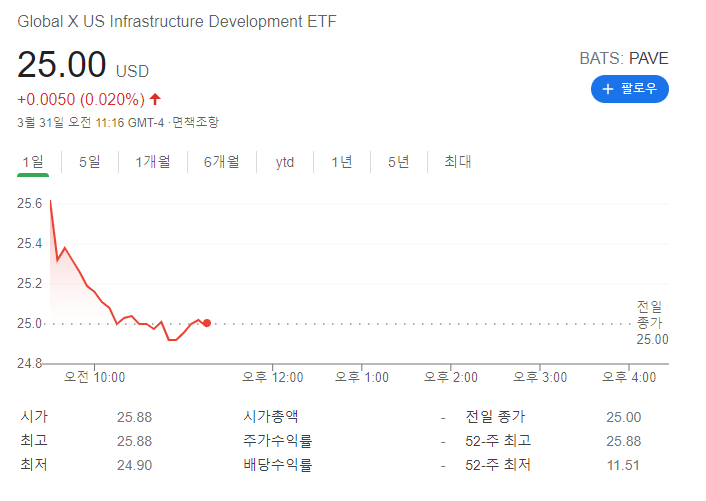
Task: Open the 1개월 chart range
Action: 153,162
